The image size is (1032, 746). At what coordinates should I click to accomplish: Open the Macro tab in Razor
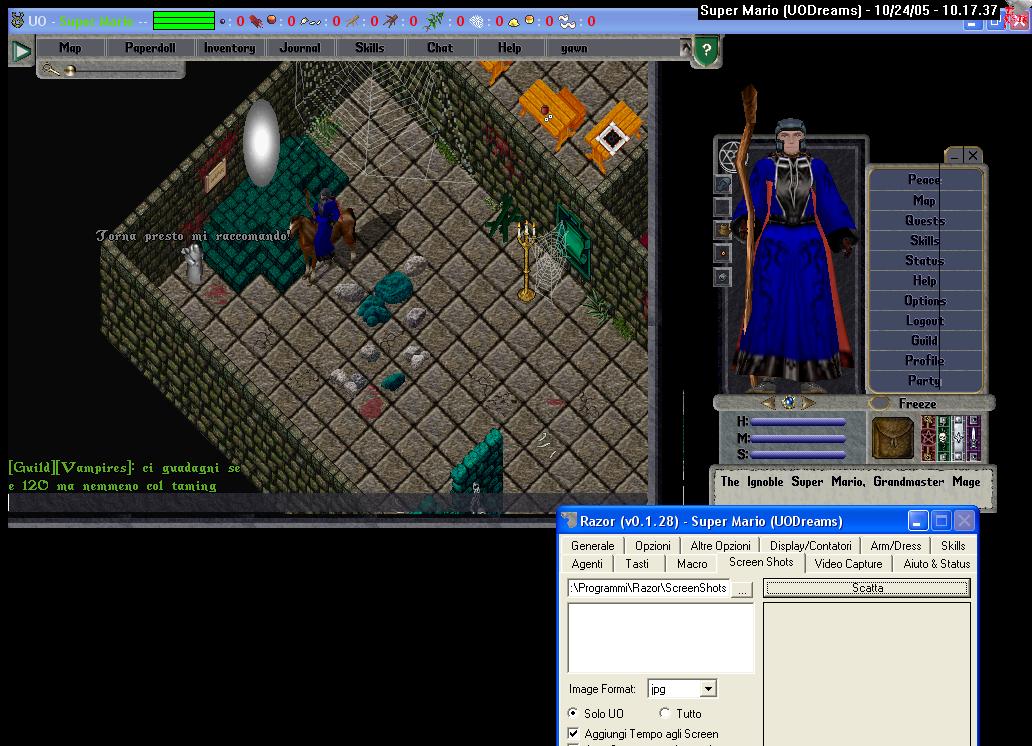692,564
